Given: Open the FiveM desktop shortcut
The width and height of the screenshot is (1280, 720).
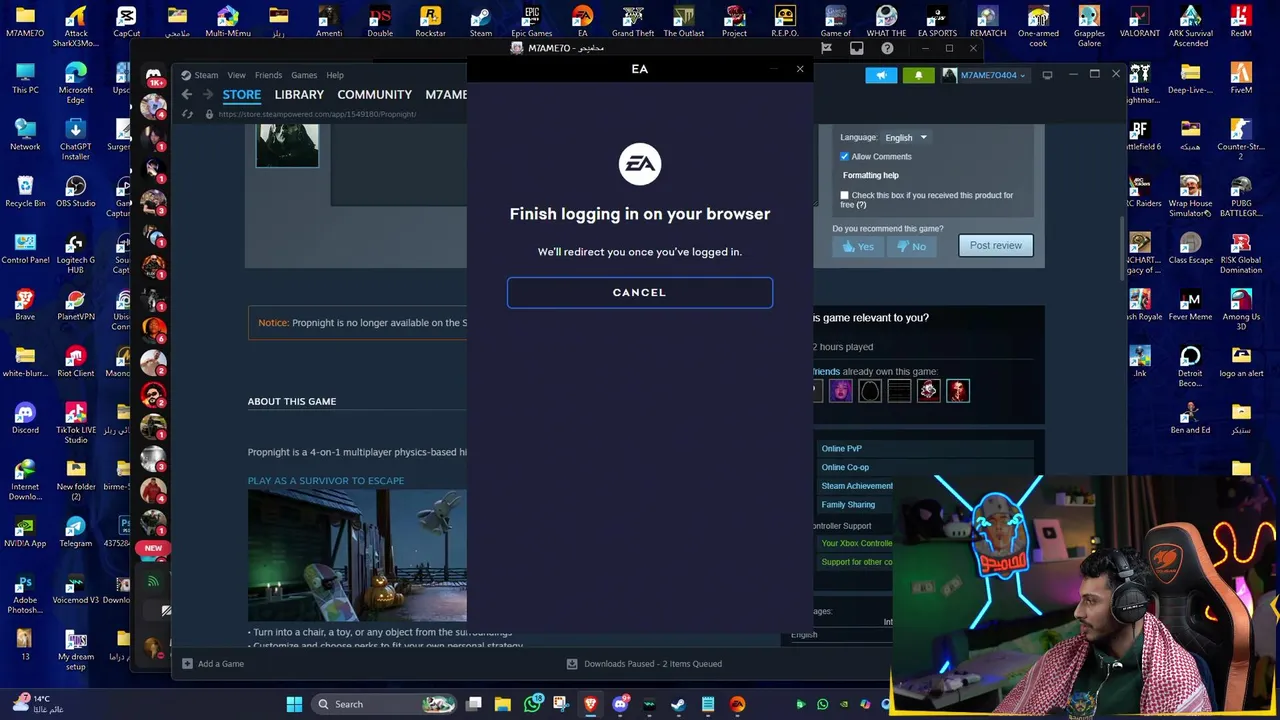Looking at the screenshot, I should (1241, 78).
